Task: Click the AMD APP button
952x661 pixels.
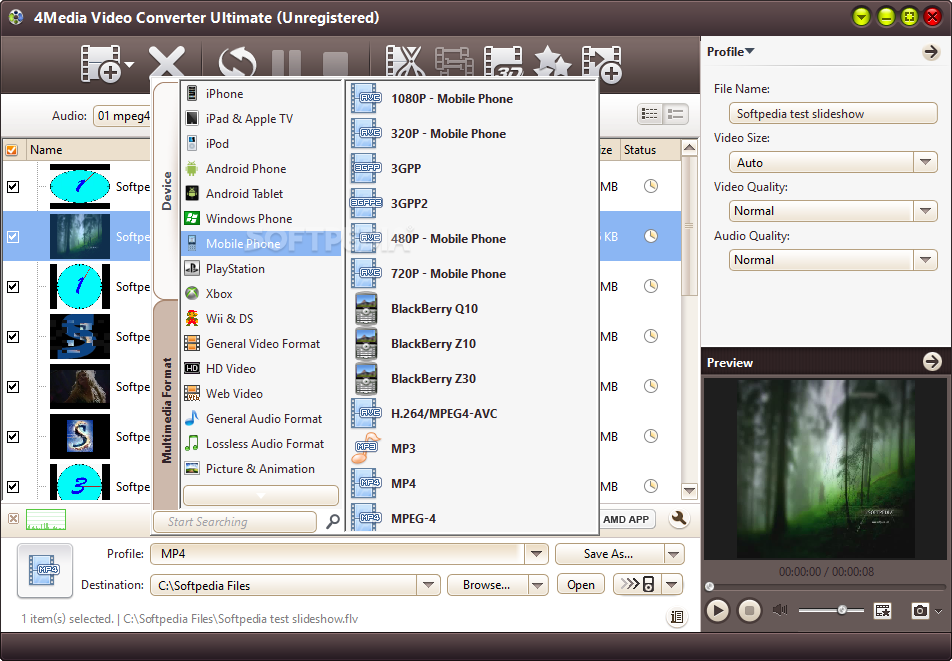Action: (626, 519)
